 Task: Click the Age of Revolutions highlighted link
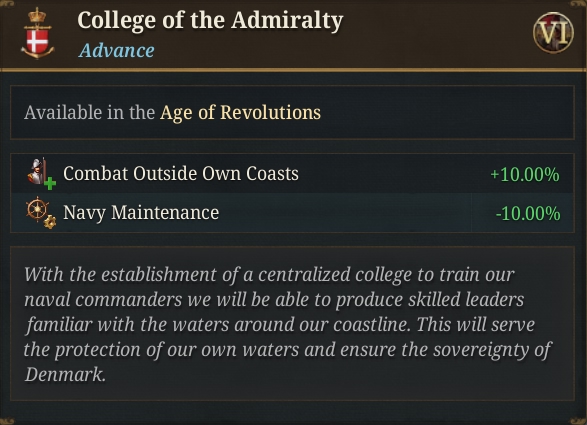click(x=240, y=112)
